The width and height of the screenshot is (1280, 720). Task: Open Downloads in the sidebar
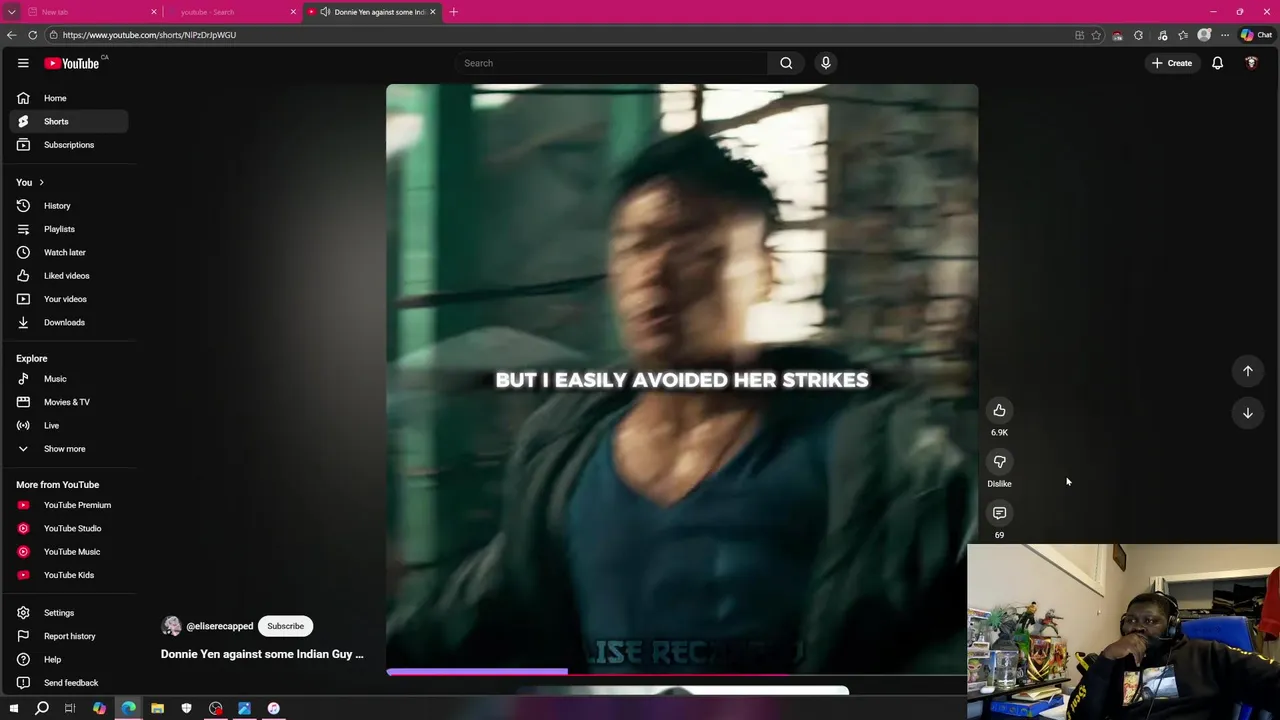coord(69,322)
